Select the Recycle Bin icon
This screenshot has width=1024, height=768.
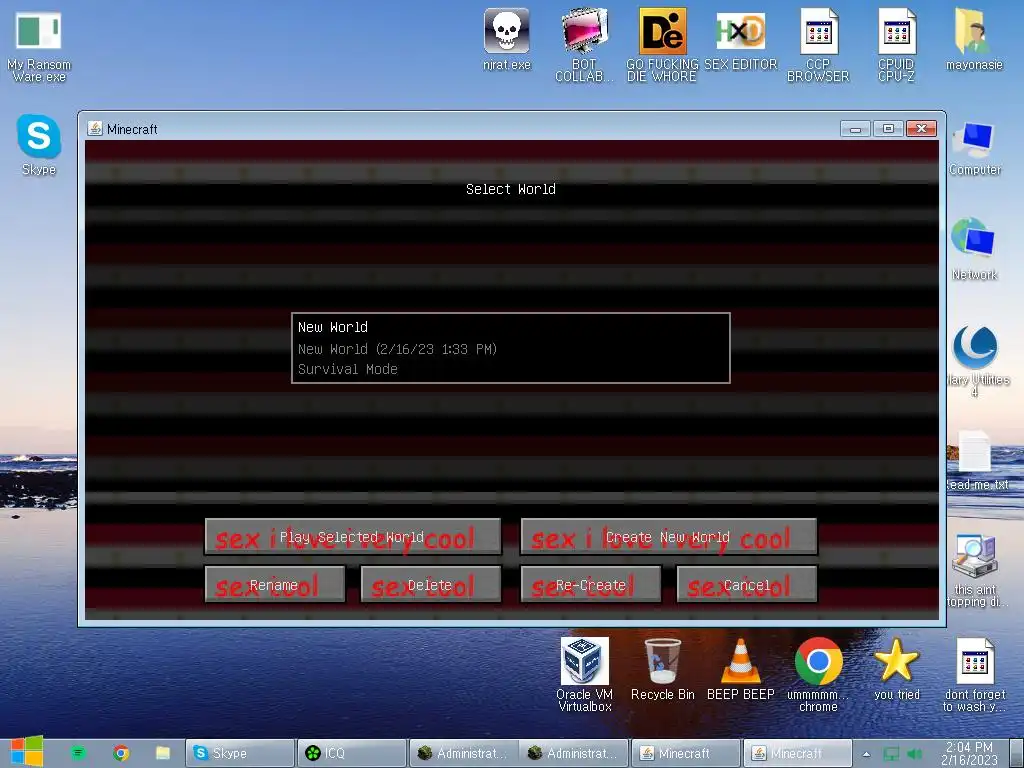[662, 669]
